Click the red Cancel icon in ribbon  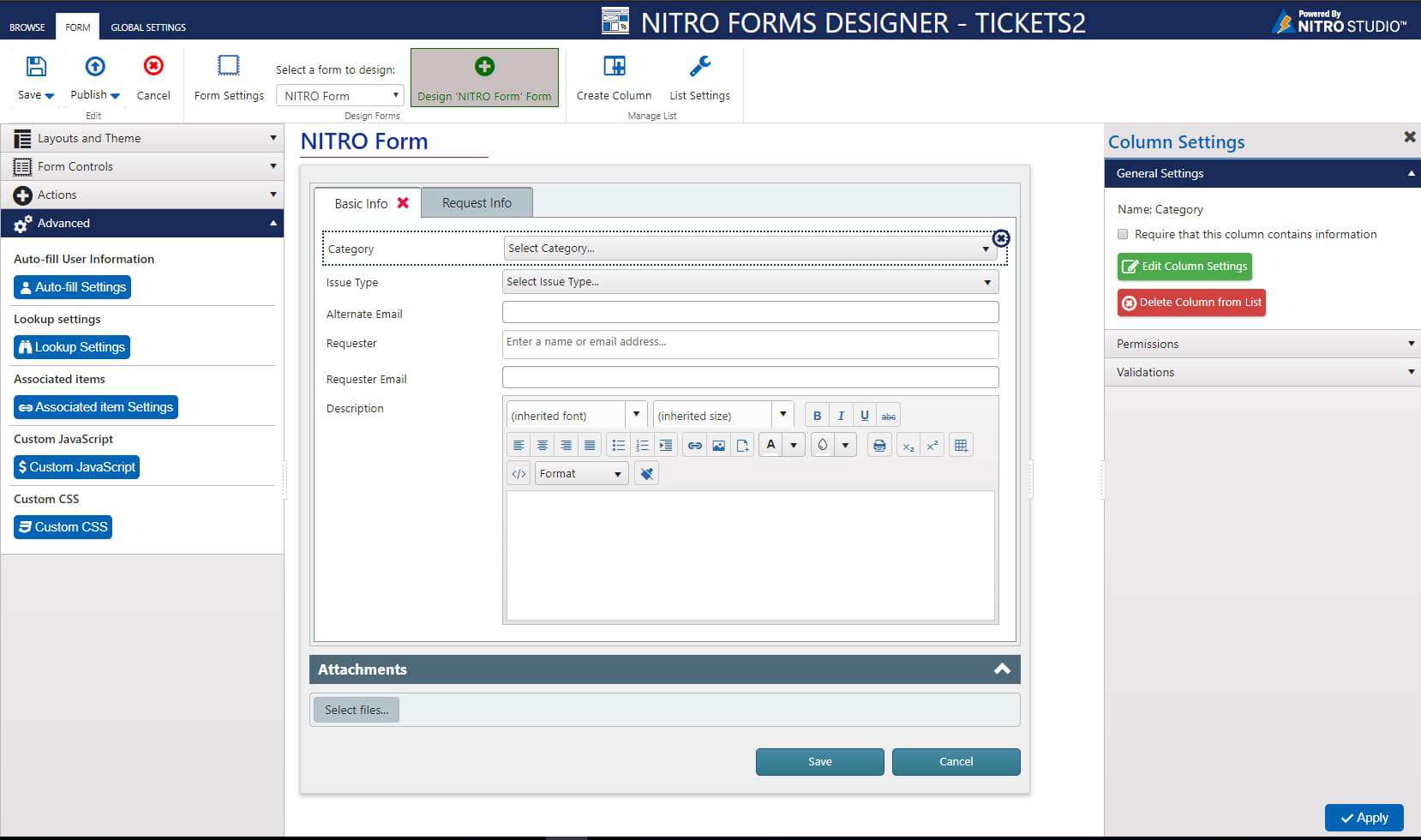coord(153,66)
